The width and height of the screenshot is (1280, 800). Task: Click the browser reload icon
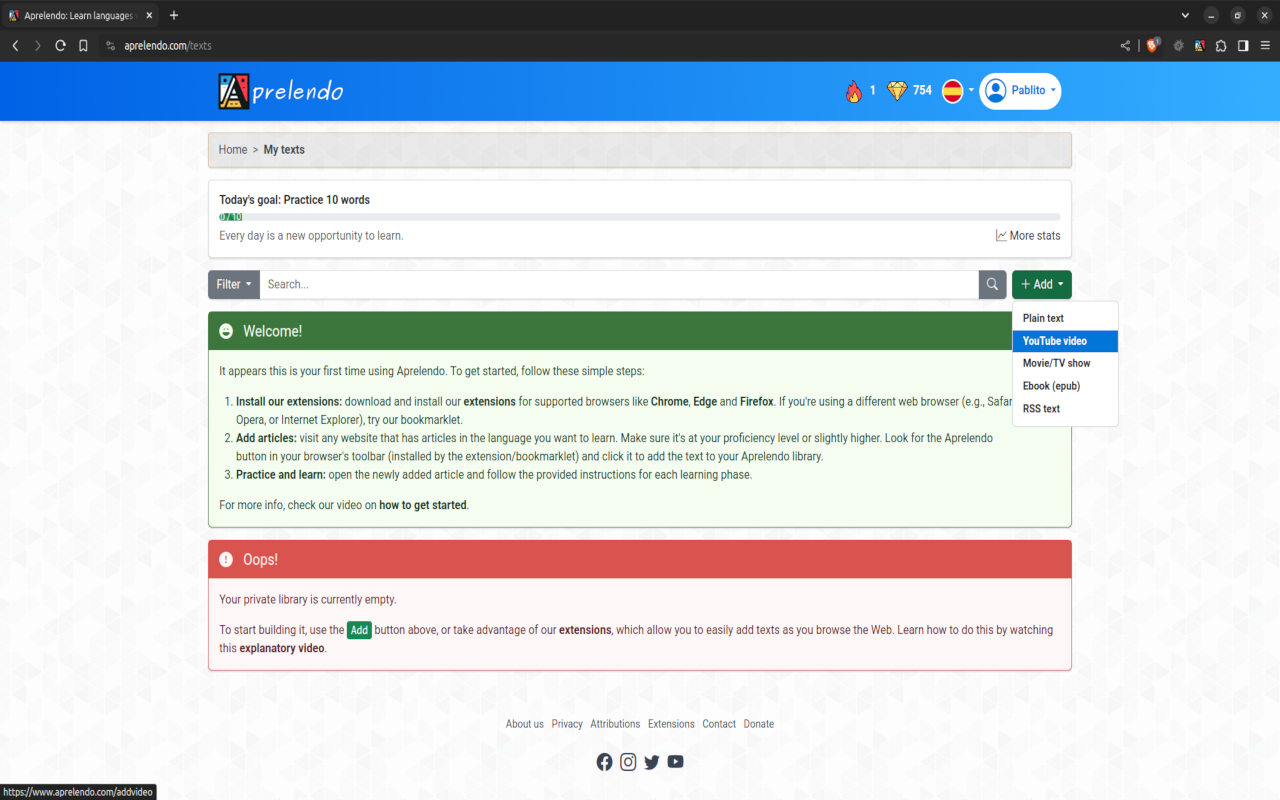(60, 45)
